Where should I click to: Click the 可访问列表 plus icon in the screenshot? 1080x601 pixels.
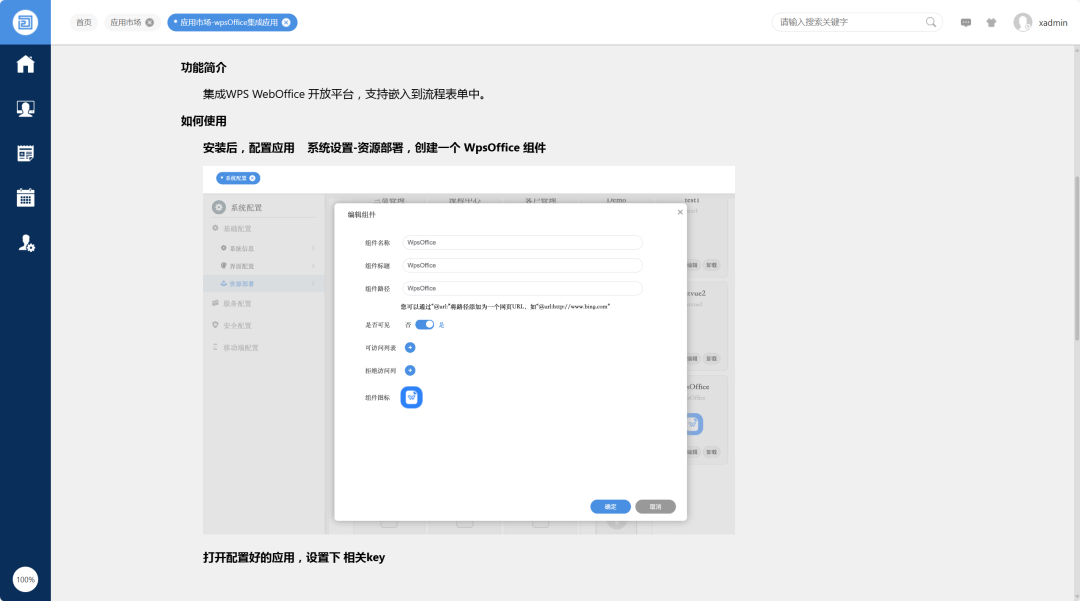pyautogui.click(x=410, y=348)
